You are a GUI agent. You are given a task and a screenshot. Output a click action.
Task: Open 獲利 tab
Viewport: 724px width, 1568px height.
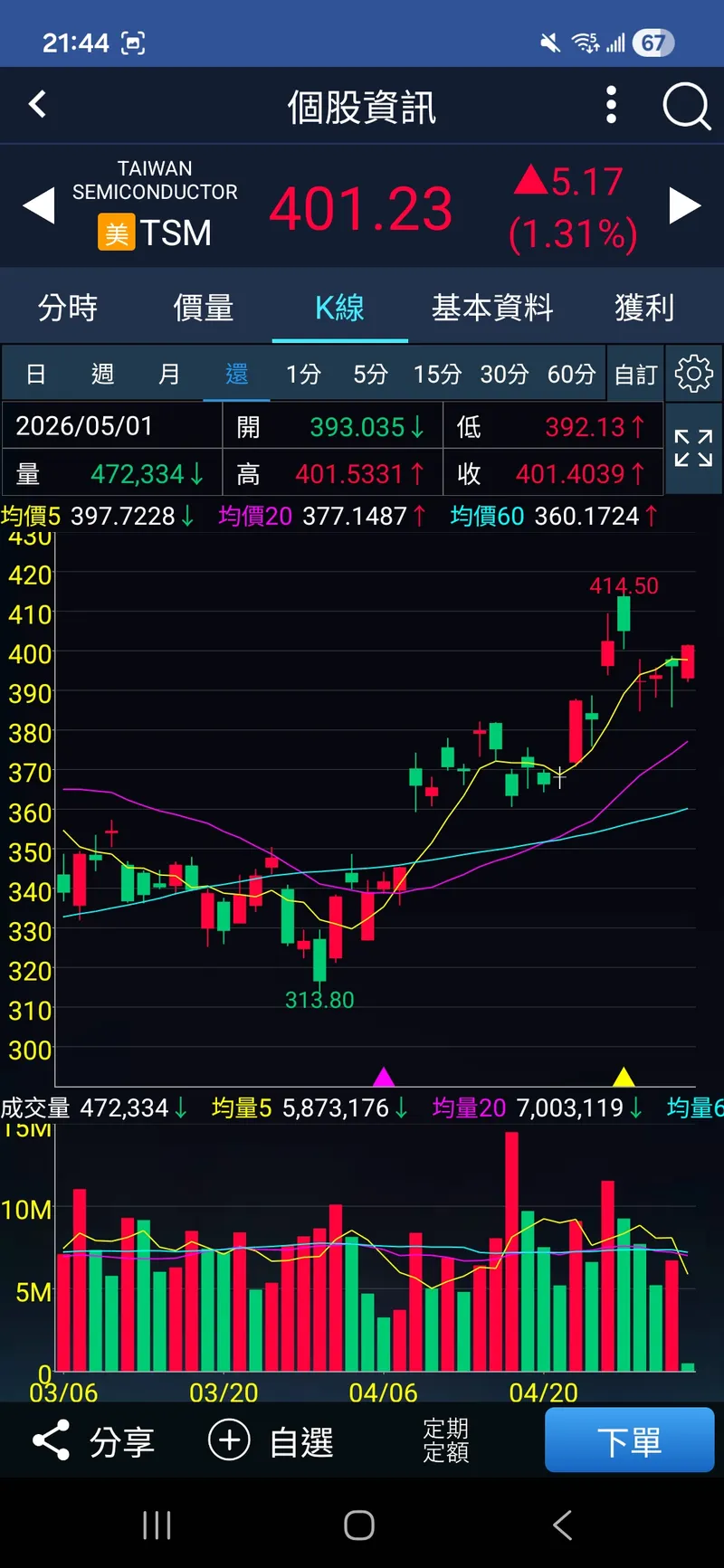644,308
